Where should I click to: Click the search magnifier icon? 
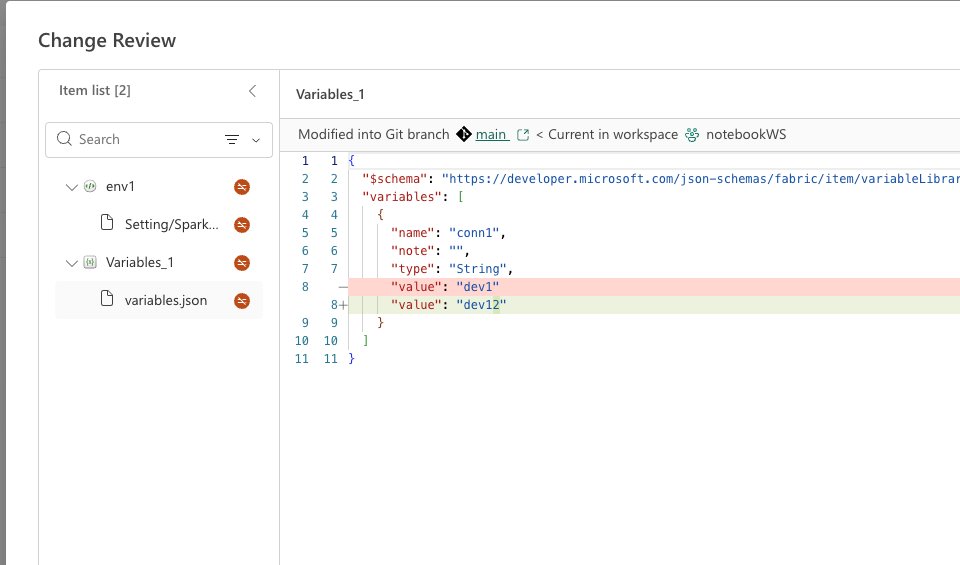[x=64, y=139]
